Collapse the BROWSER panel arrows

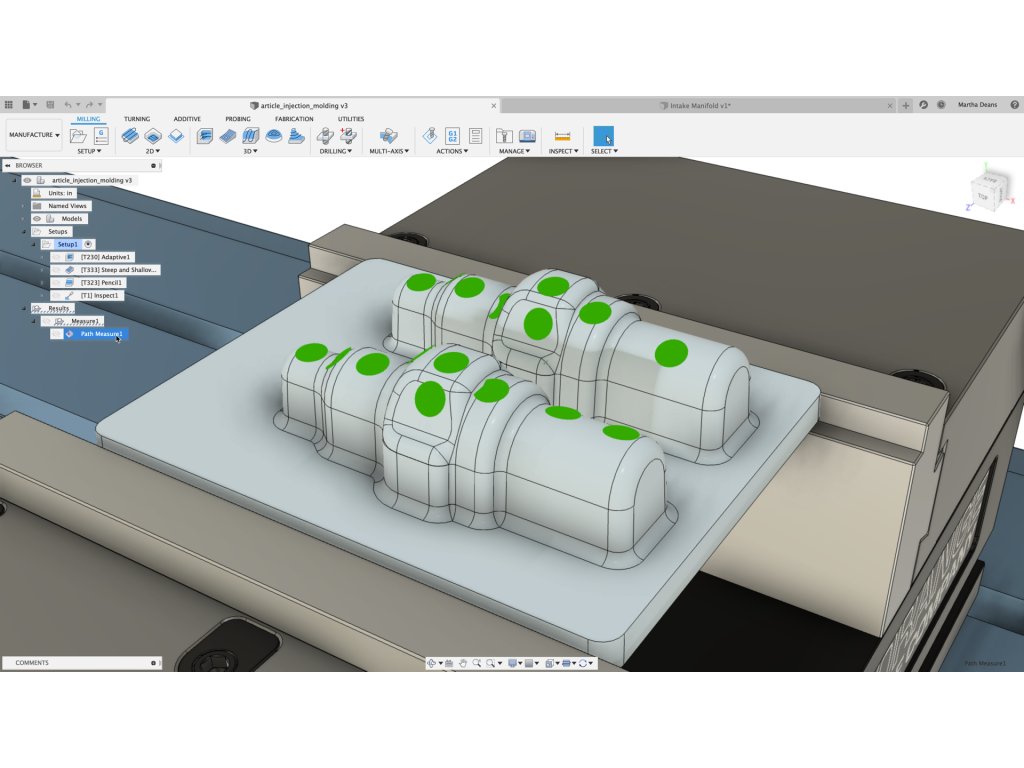click(x=7, y=166)
